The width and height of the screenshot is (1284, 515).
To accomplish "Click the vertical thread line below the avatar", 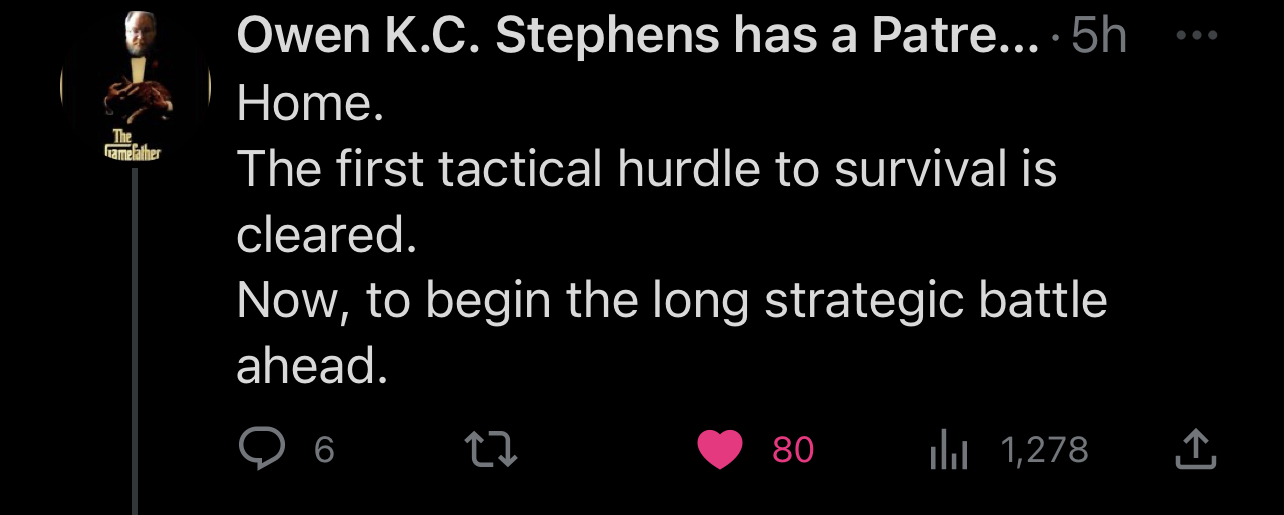I will [x=134, y=340].
